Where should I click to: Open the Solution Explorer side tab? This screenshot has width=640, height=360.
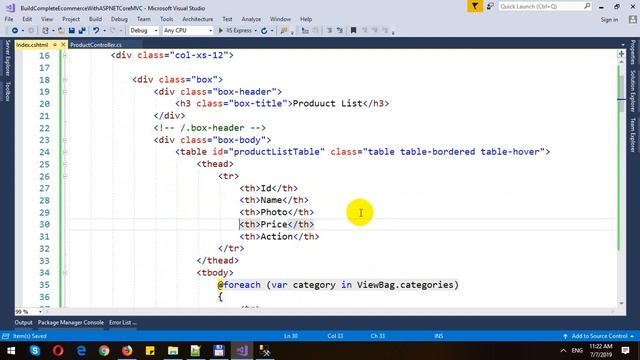point(633,91)
